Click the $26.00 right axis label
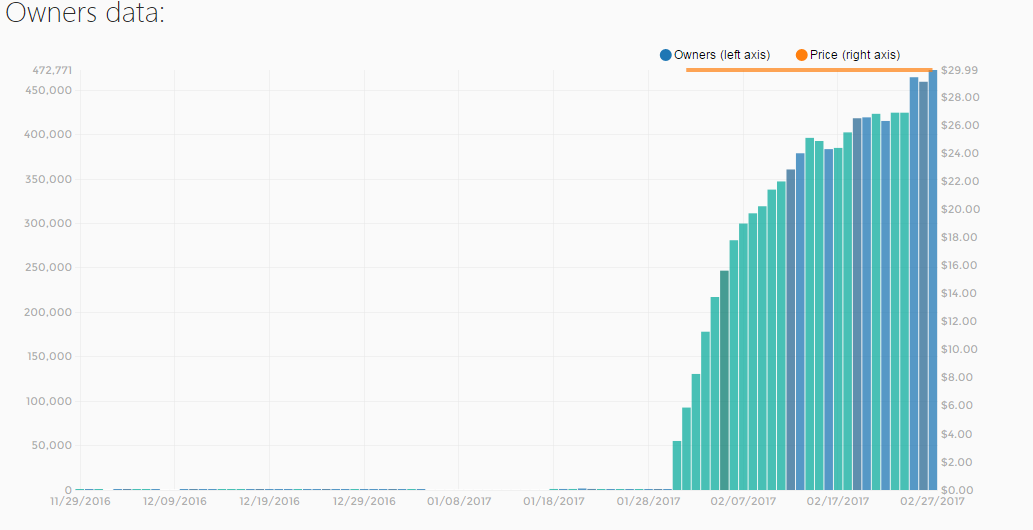1033x530 pixels. pyautogui.click(x=961, y=125)
